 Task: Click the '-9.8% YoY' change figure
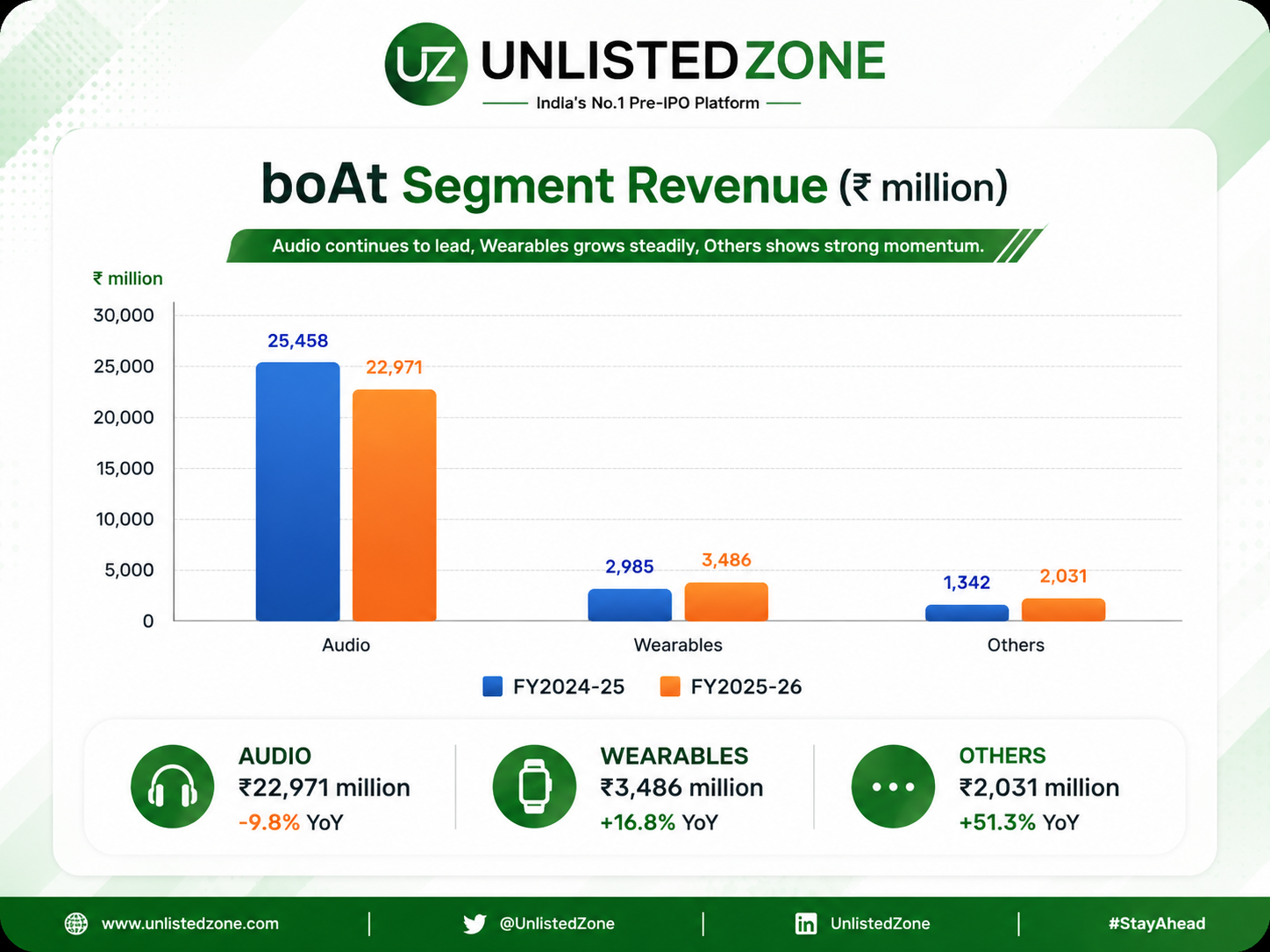(290, 823)
